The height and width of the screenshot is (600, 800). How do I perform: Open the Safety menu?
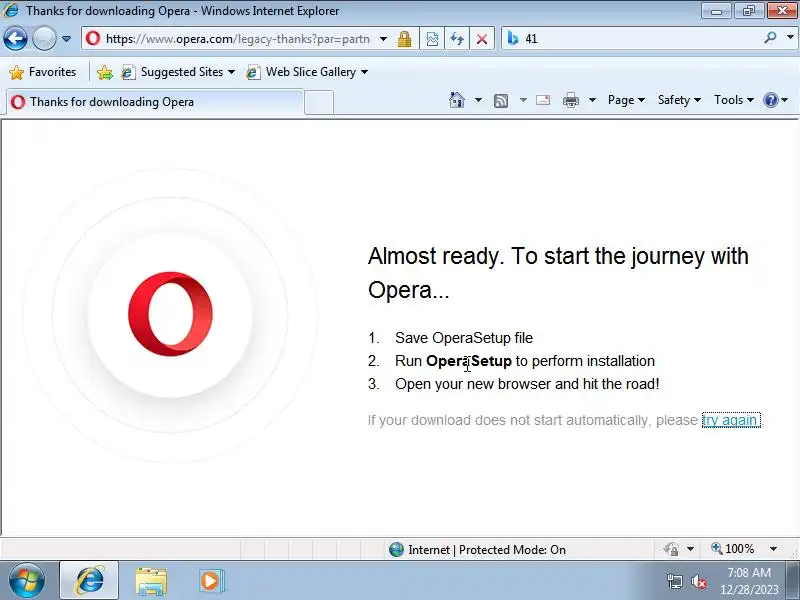tap(679, 100)
